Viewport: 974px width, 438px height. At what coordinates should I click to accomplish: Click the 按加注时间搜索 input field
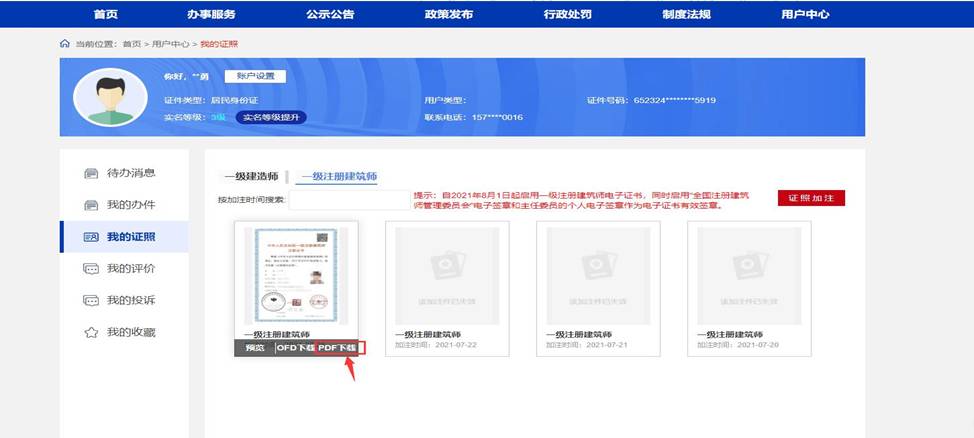(x=349, y=199)
